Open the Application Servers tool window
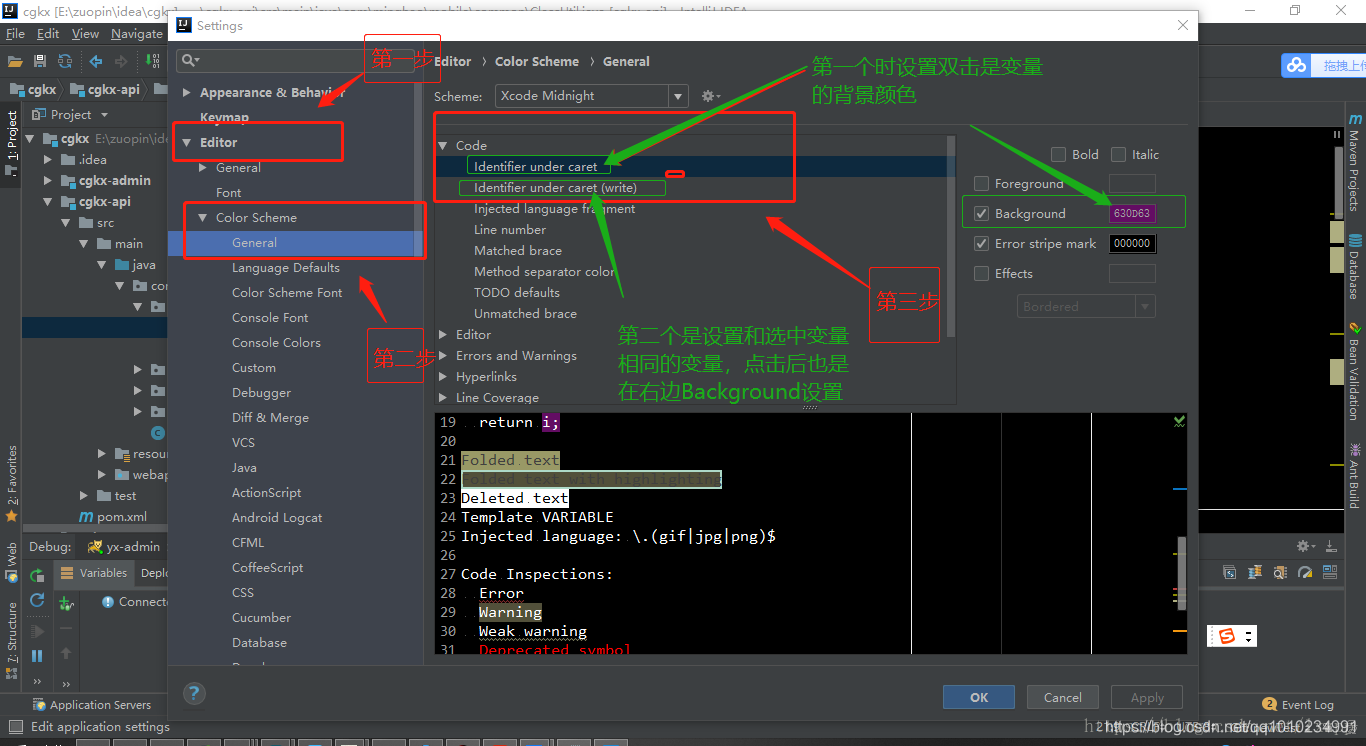The width and height of the screenshot is (1366, 746). tap(91, 705)
